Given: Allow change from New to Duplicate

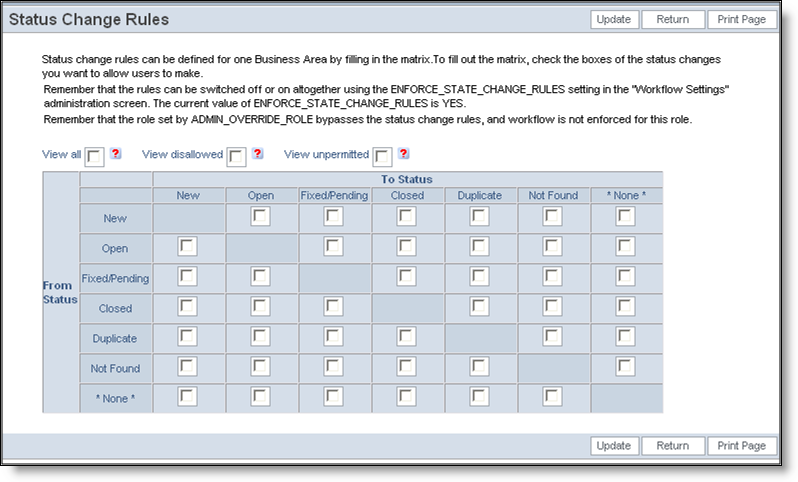Looking at the screenshot, I should click(x=479, y=216).
